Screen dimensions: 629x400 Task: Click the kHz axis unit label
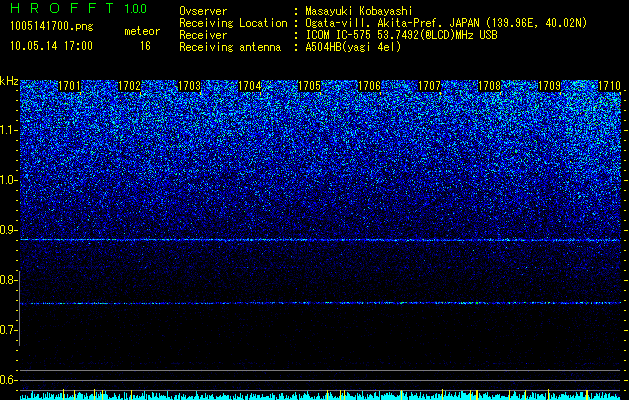point(9,81)
